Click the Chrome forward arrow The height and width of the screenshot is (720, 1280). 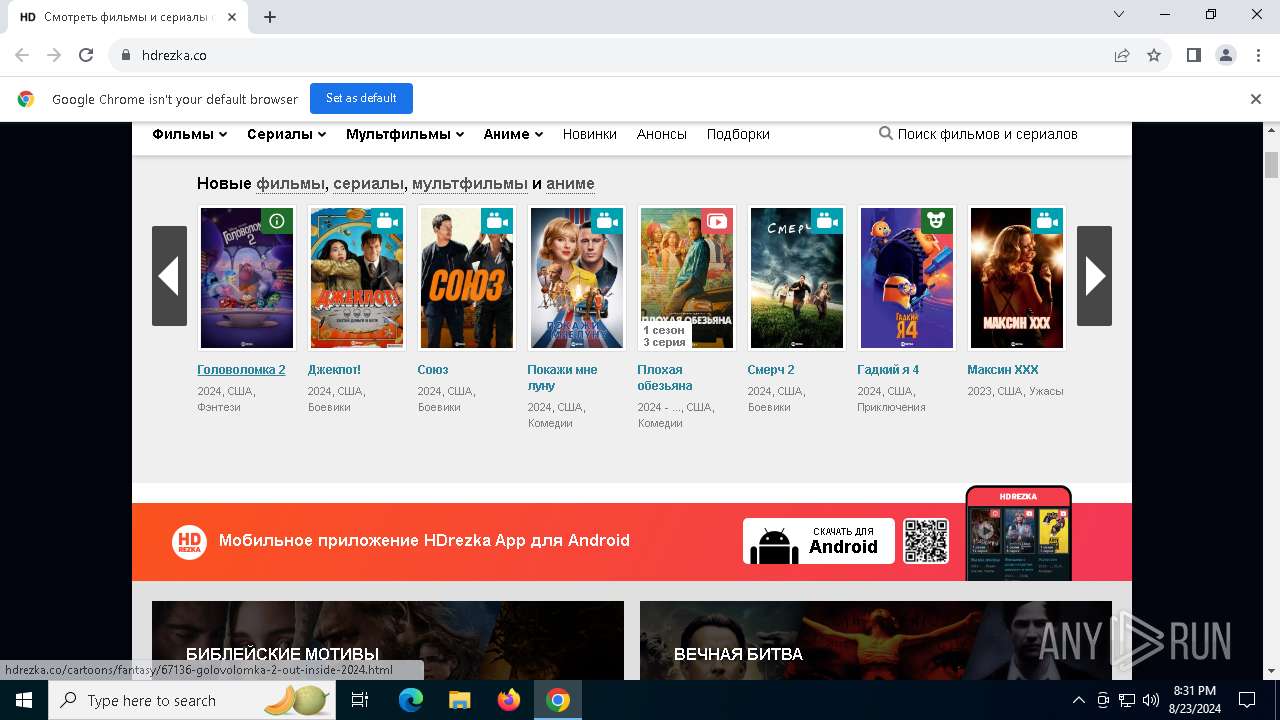tap(54, 55)
